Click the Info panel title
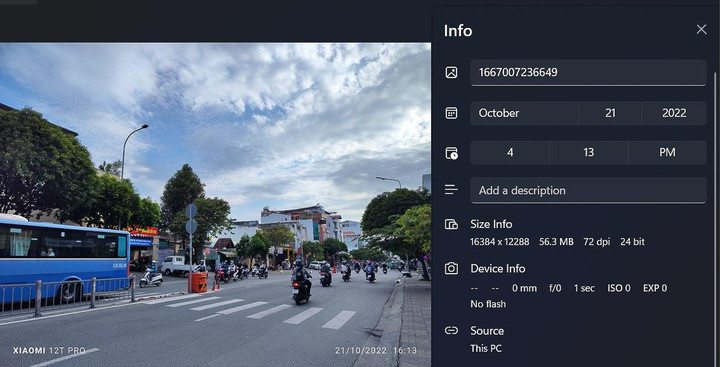Screen dimensions: 720x367 click(458, 31)
